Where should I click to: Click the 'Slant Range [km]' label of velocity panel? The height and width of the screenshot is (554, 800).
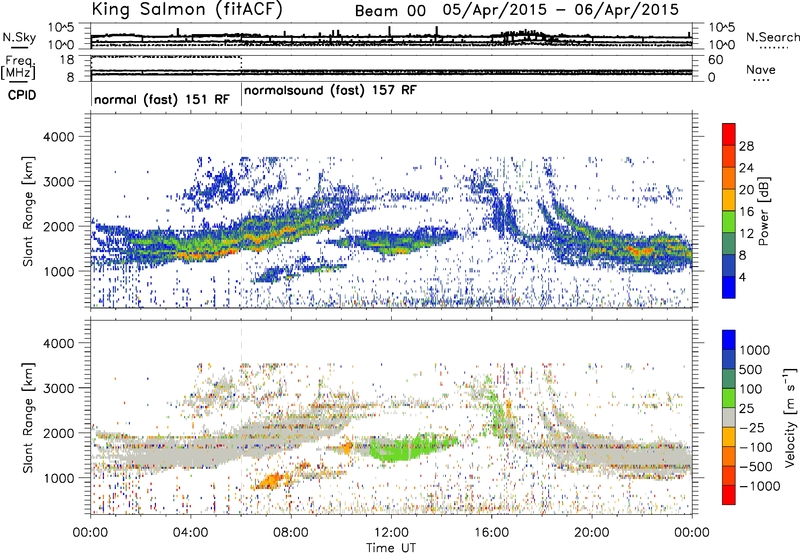tap(28, 418)
